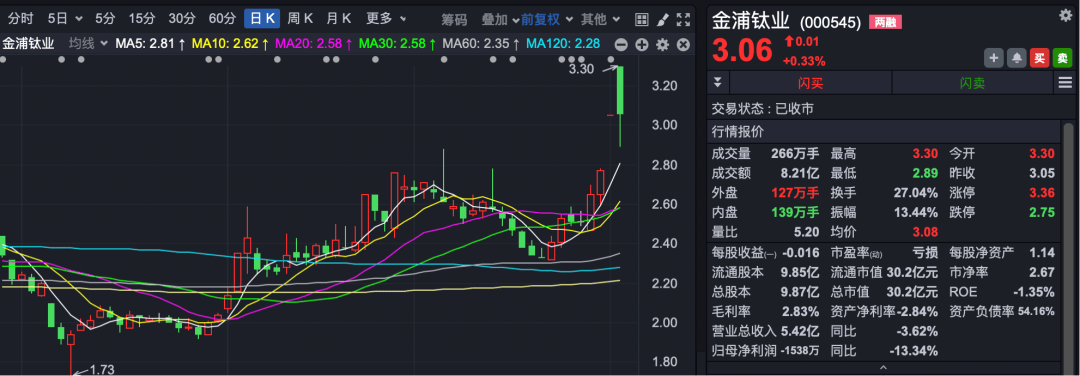Switch to 5分 minute chart
Screen dimensions: 1080x376
(x=105, y=19)
